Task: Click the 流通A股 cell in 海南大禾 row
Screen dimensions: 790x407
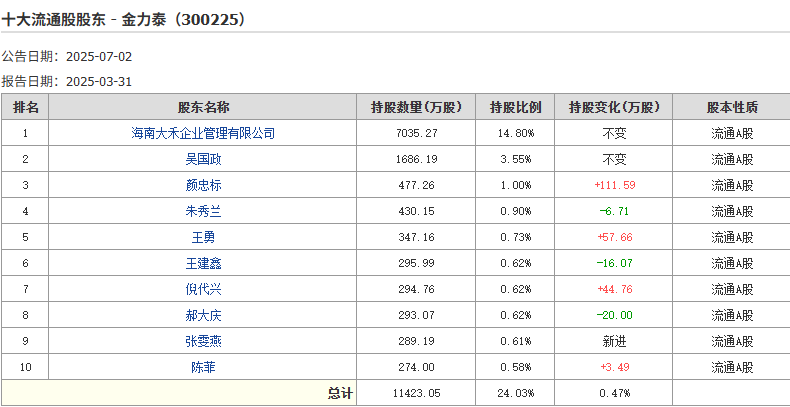Action: [732, 133]
